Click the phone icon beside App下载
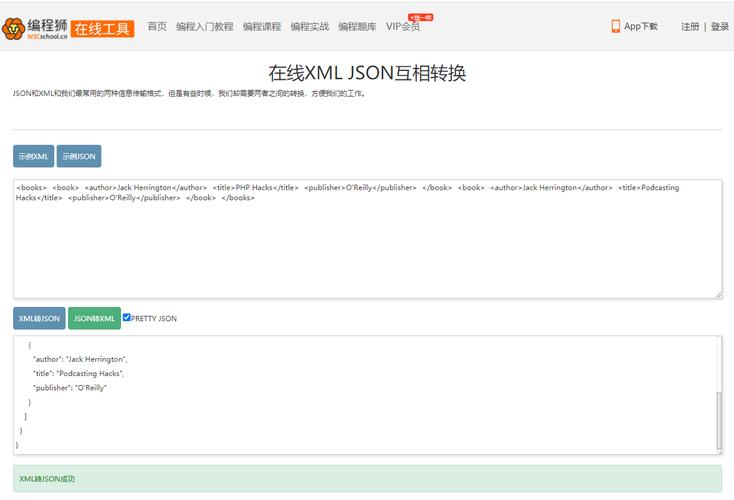The width and height of the screenshot is (734, 500). (x=616, y=26)
